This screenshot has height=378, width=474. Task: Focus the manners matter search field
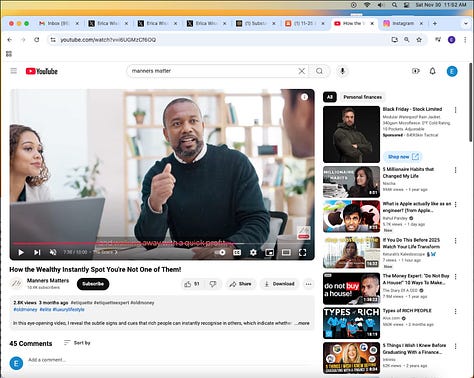(x=213, y=71)
